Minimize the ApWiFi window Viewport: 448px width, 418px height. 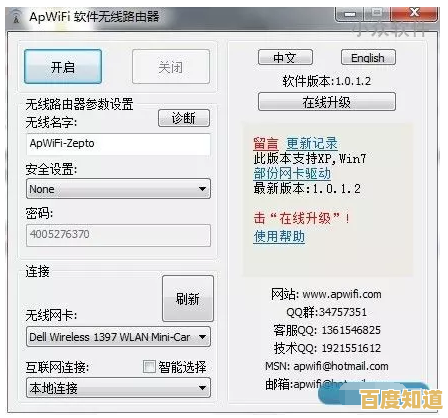(x=349, y=14)
